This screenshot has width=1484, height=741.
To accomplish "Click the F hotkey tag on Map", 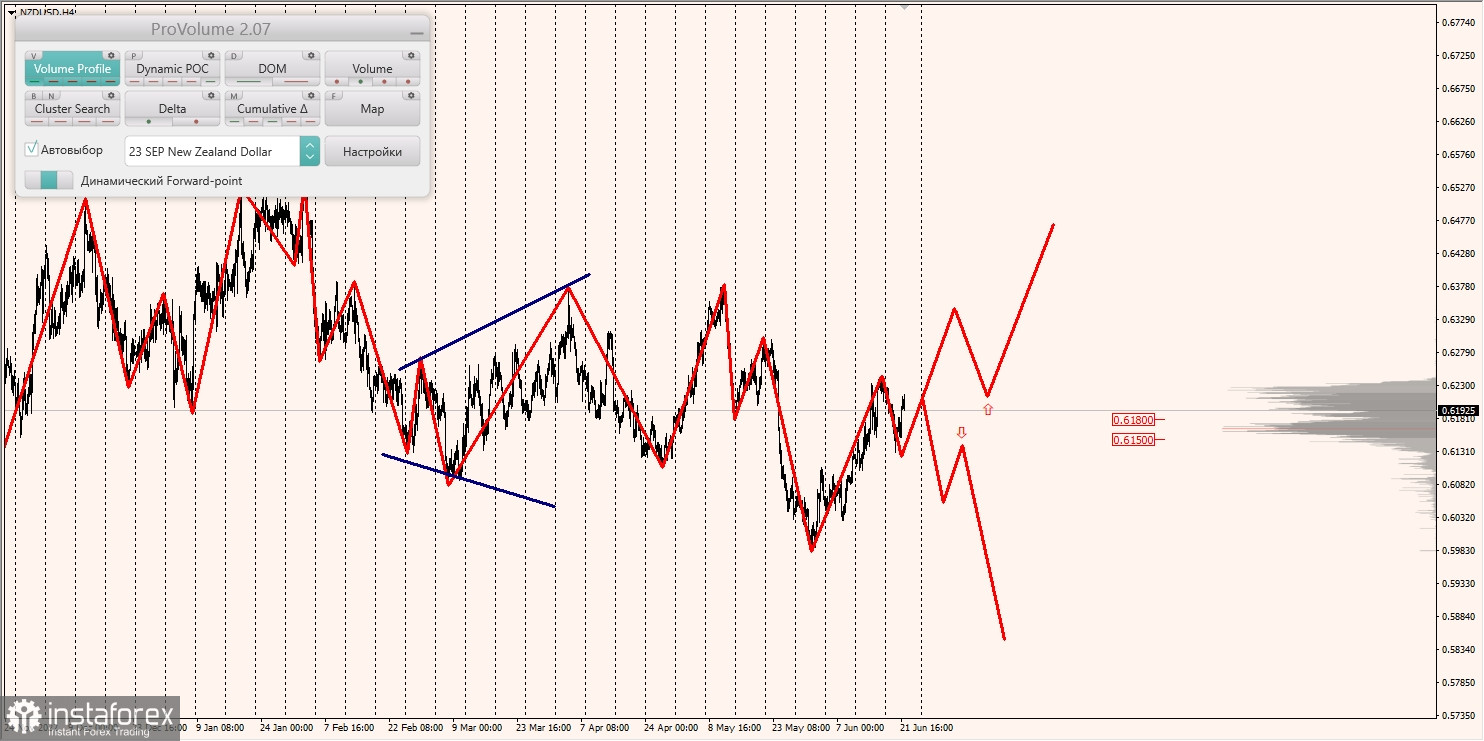I will click(334, 96).
